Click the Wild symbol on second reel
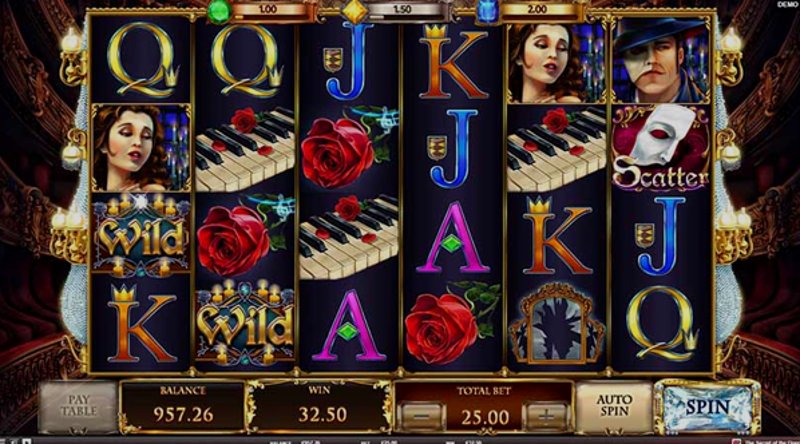Screen dimensions: 800x444 pyautogui.click(x=245, y=322)
